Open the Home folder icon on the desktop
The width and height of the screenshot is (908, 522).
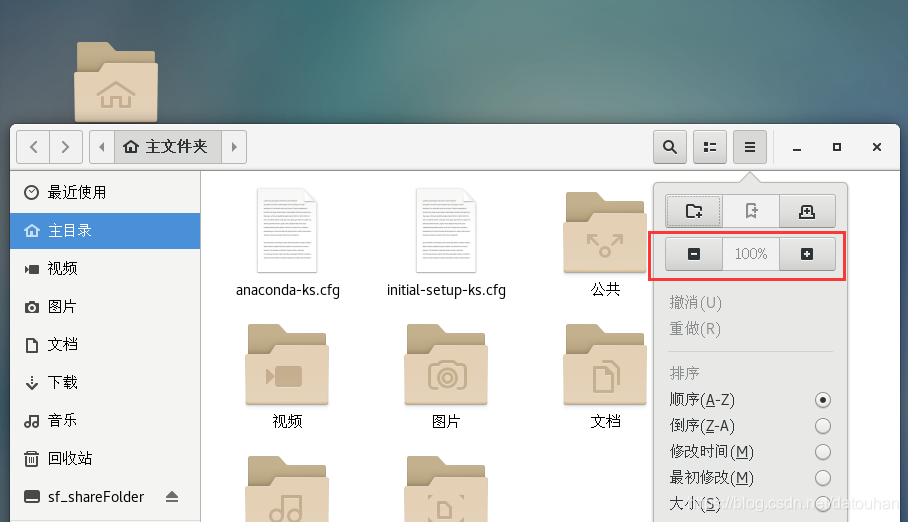point(116,82)
